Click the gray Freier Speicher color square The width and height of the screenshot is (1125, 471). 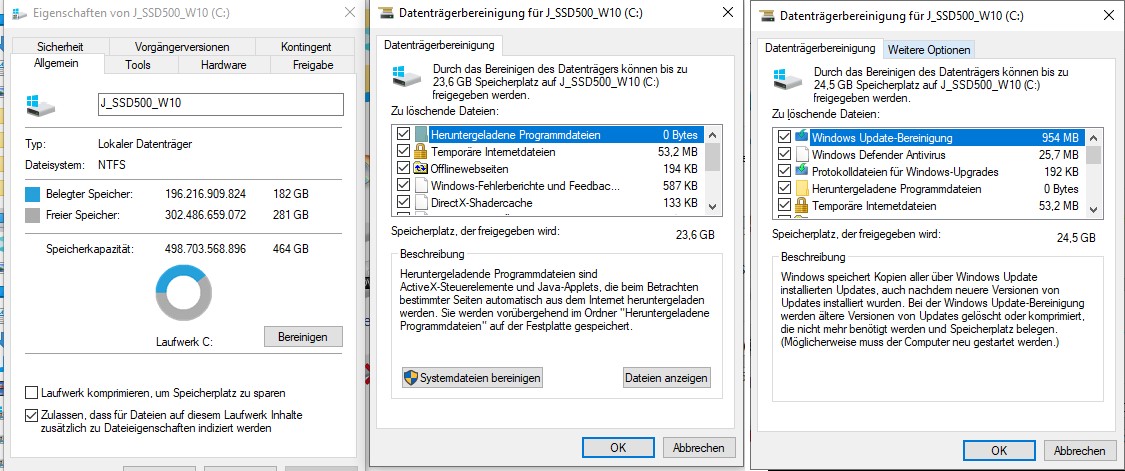point(33,215)
